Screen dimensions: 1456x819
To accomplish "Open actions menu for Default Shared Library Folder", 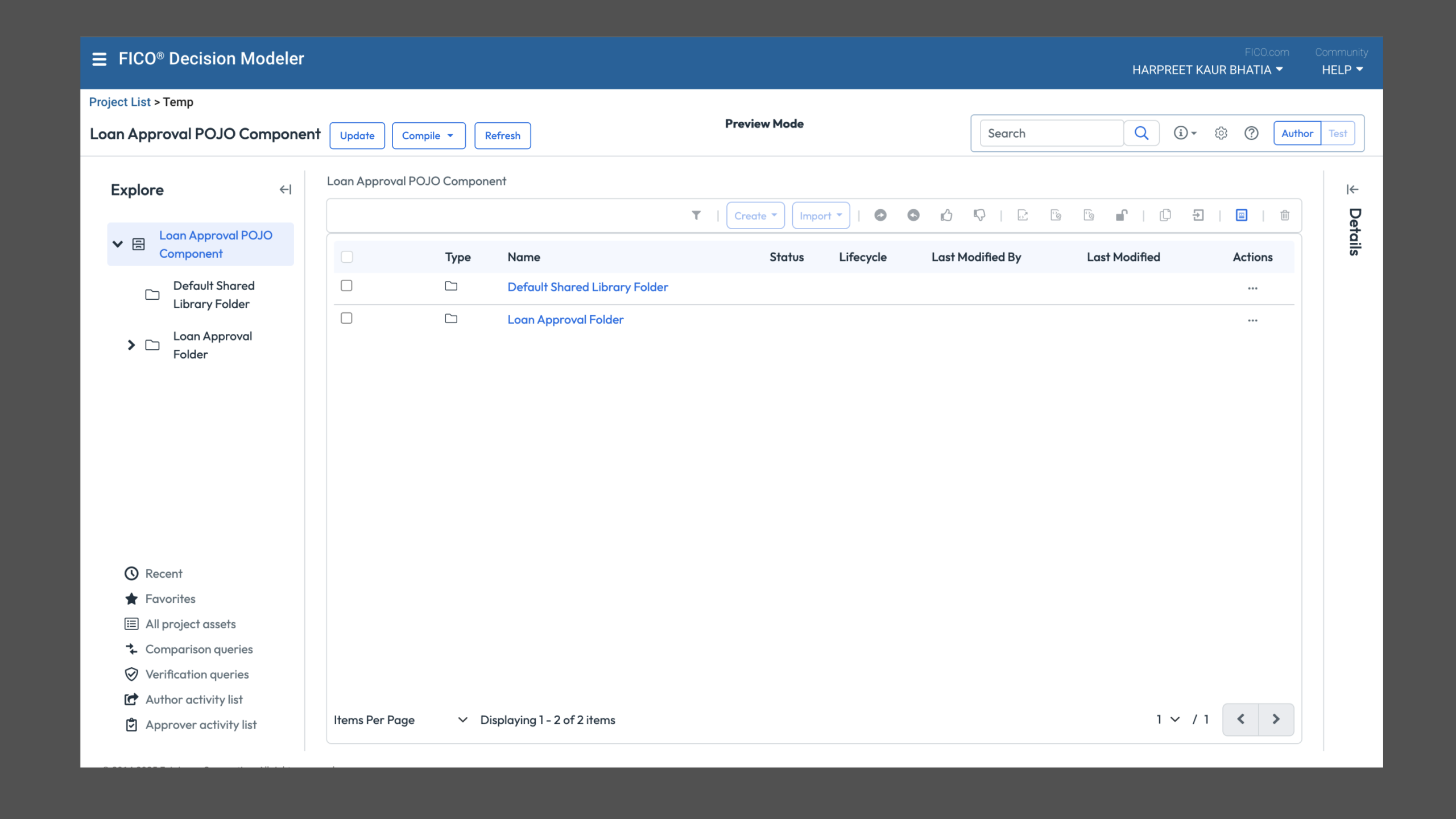I will [1252, 288].
